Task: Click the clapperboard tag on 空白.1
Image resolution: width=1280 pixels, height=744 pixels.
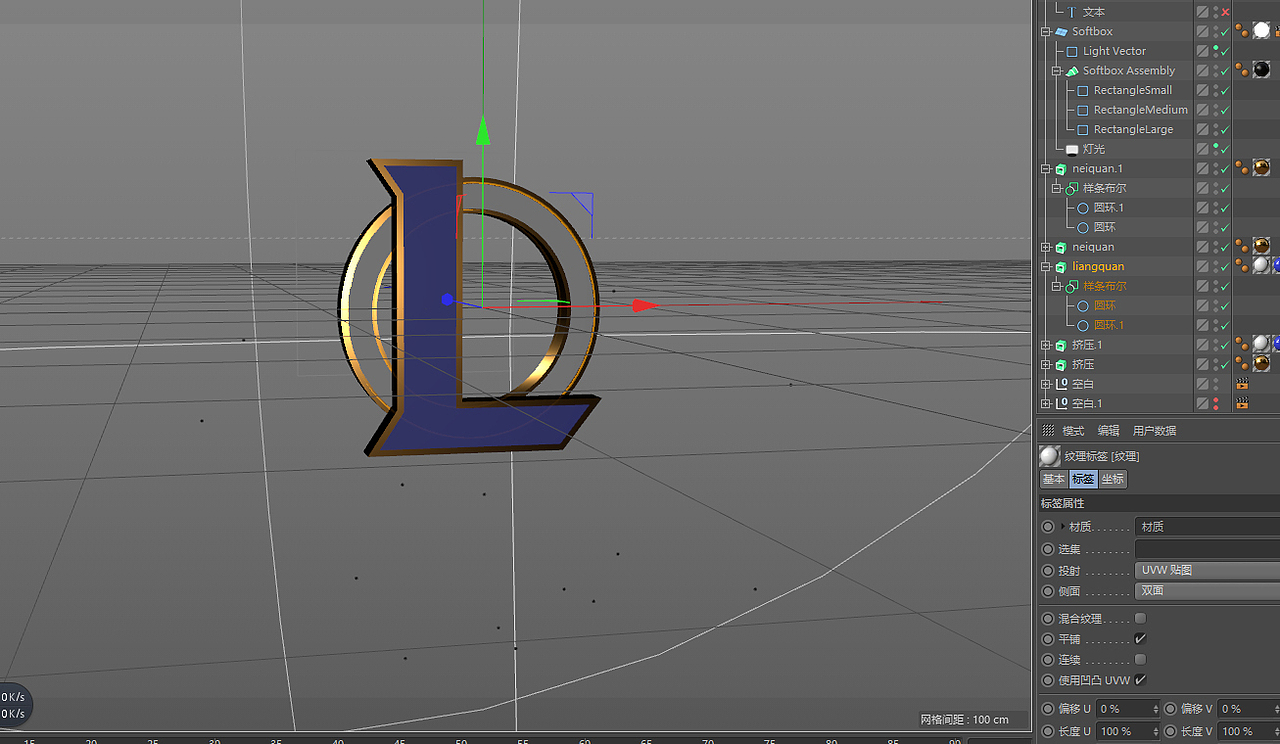Action: click(x=1242, y=404)
